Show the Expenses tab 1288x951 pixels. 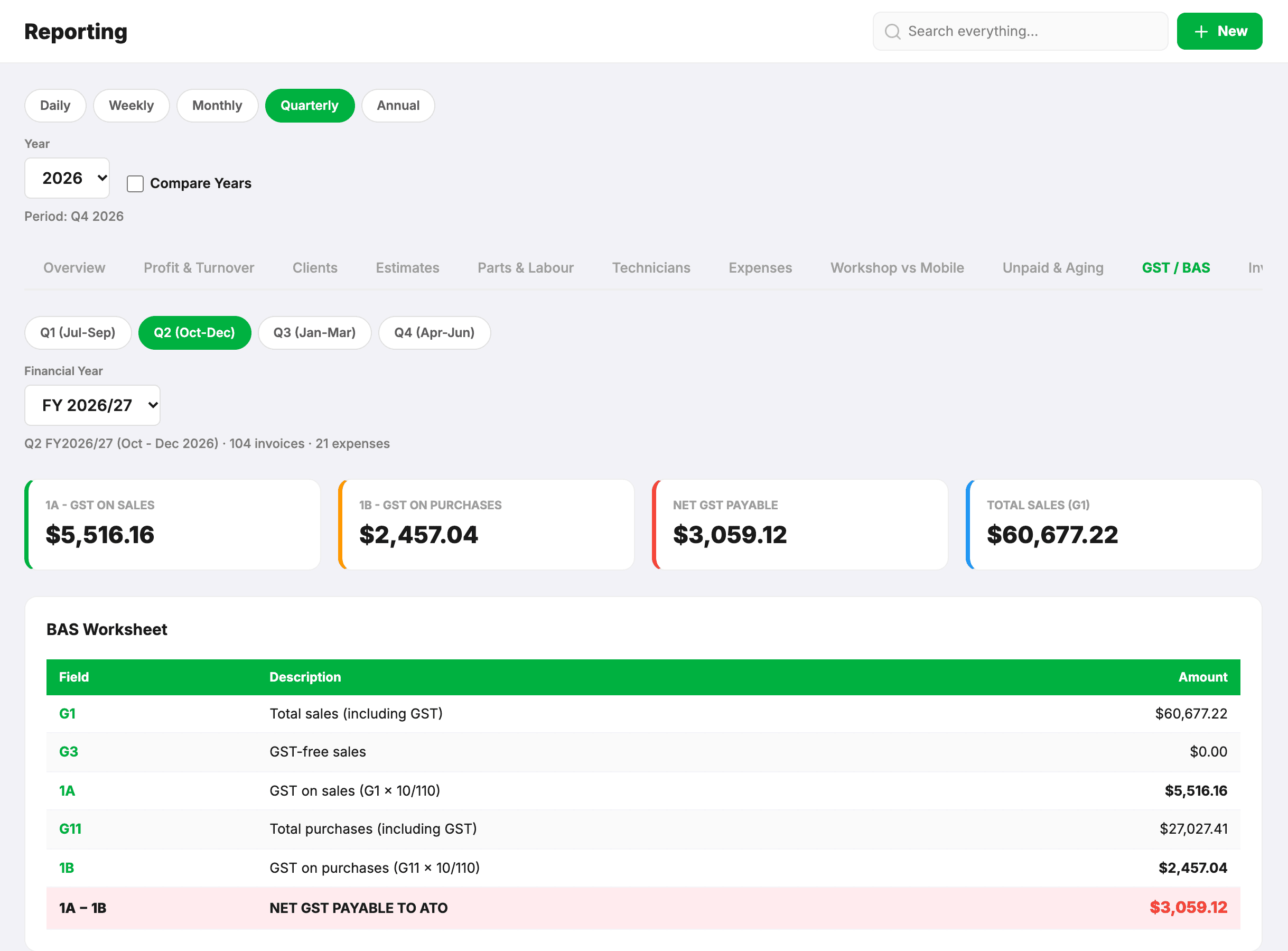(760, 268)
